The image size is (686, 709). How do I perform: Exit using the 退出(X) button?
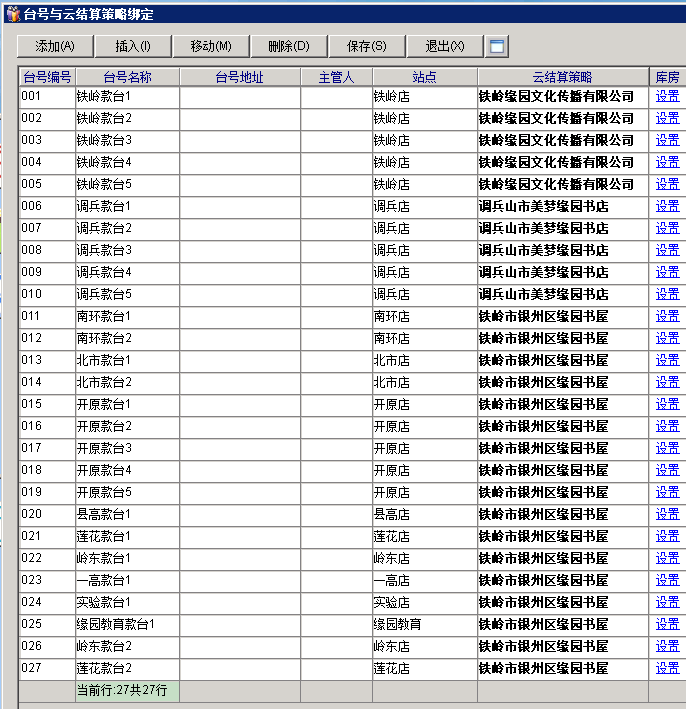444,46
